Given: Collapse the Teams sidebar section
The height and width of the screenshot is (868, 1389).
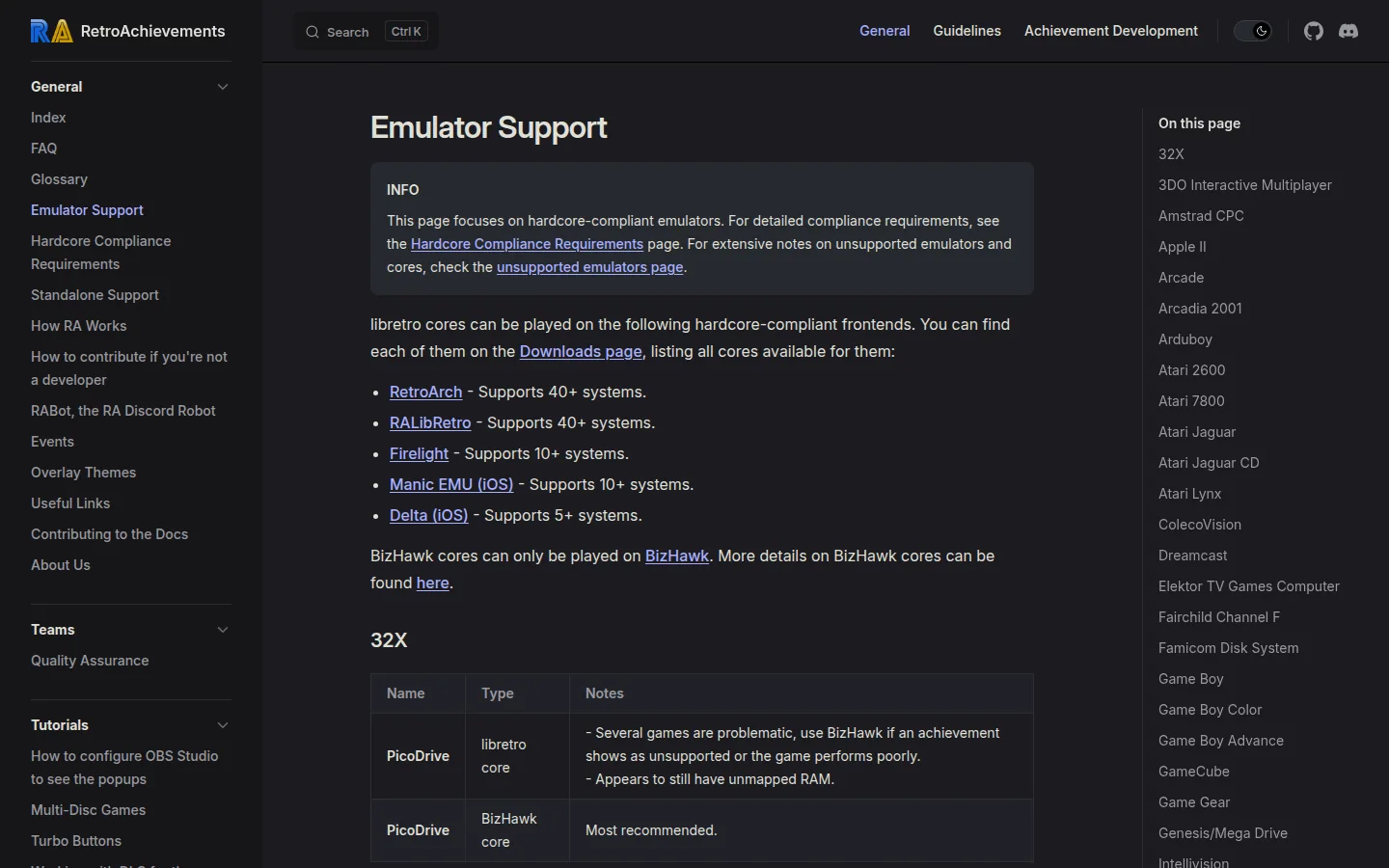Looking at the screenshot, I should pyautogui.click(x=223, y=630).
